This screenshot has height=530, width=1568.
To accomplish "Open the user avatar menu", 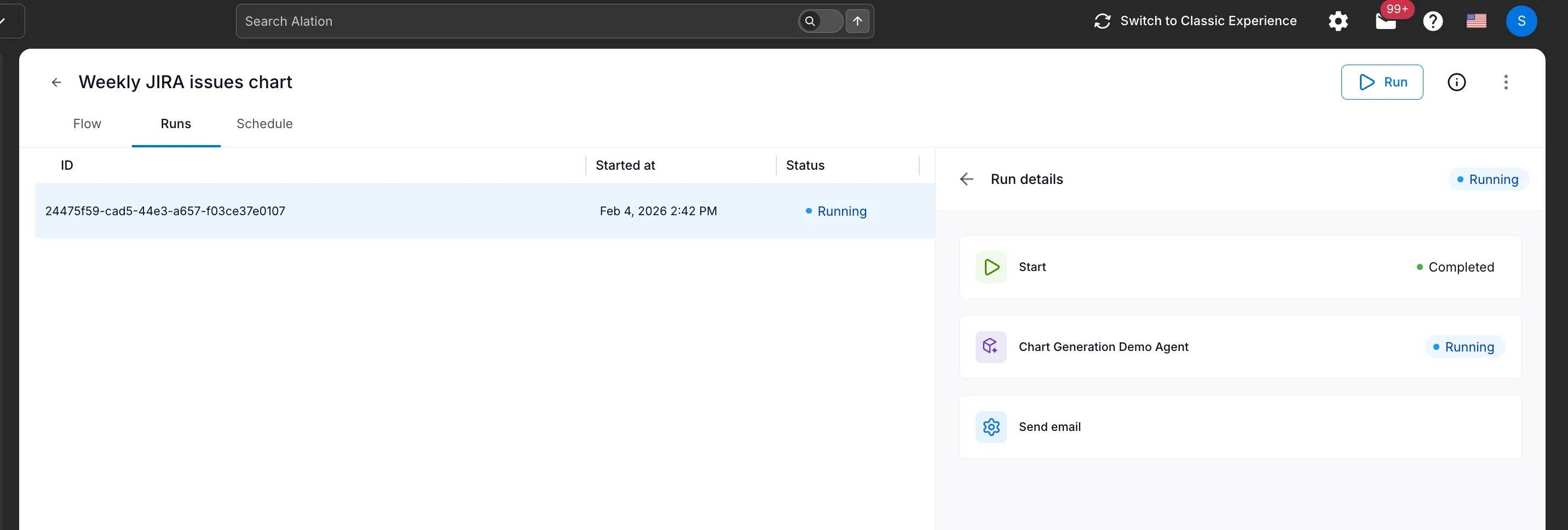I will [x=1522, y=21].
